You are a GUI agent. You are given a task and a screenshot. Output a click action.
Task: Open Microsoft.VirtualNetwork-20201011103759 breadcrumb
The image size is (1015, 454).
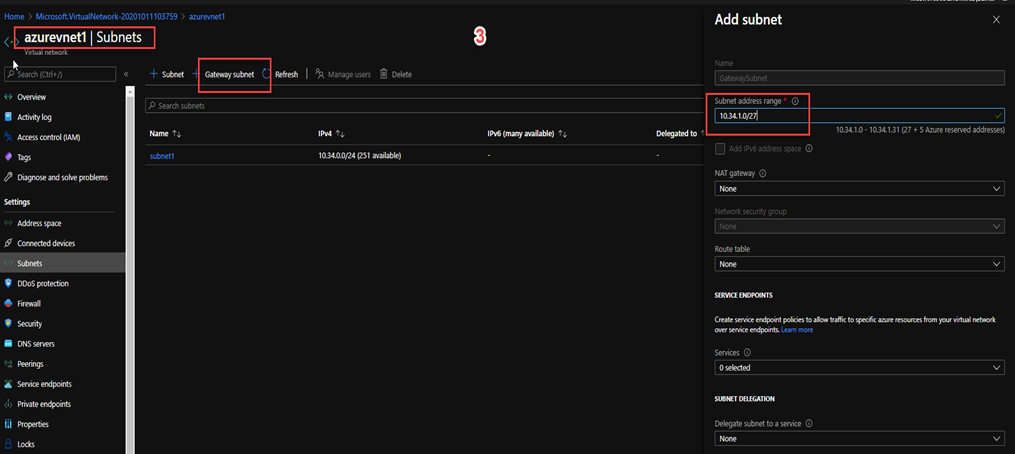click(106, 16)
